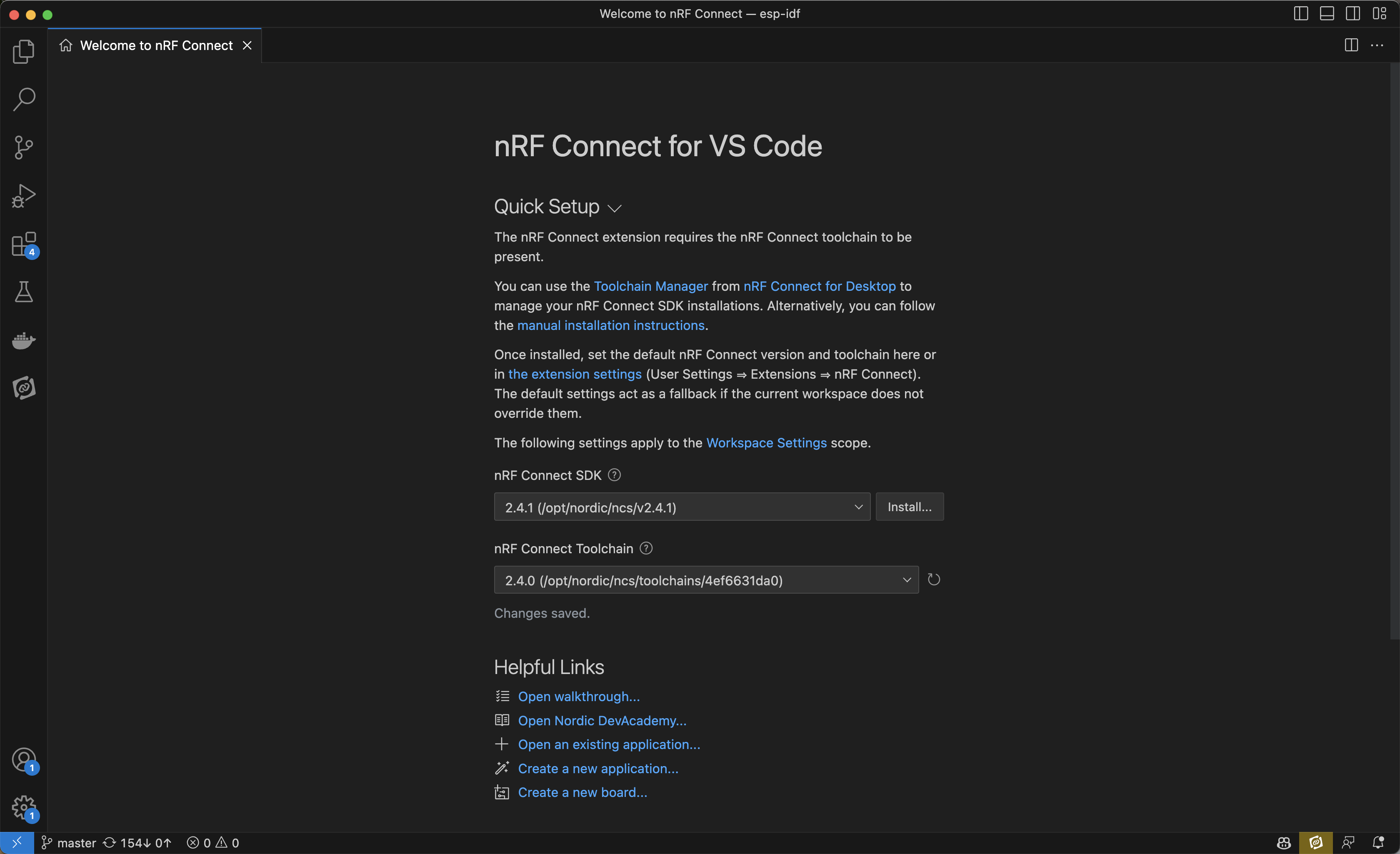Open the nRF Connect SDK version dropdown
This screenshot has height=854, width=1400.
click(x=682, y=507)
